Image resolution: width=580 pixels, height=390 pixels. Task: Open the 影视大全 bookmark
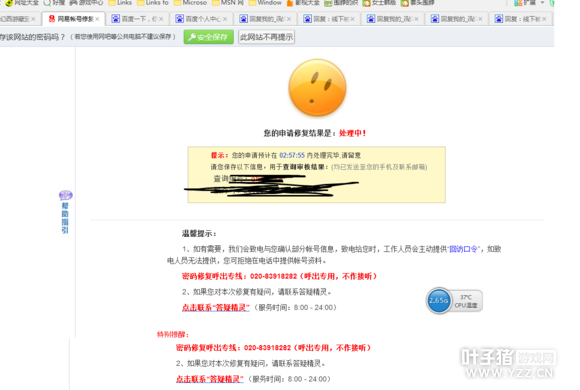click(303, 3)
